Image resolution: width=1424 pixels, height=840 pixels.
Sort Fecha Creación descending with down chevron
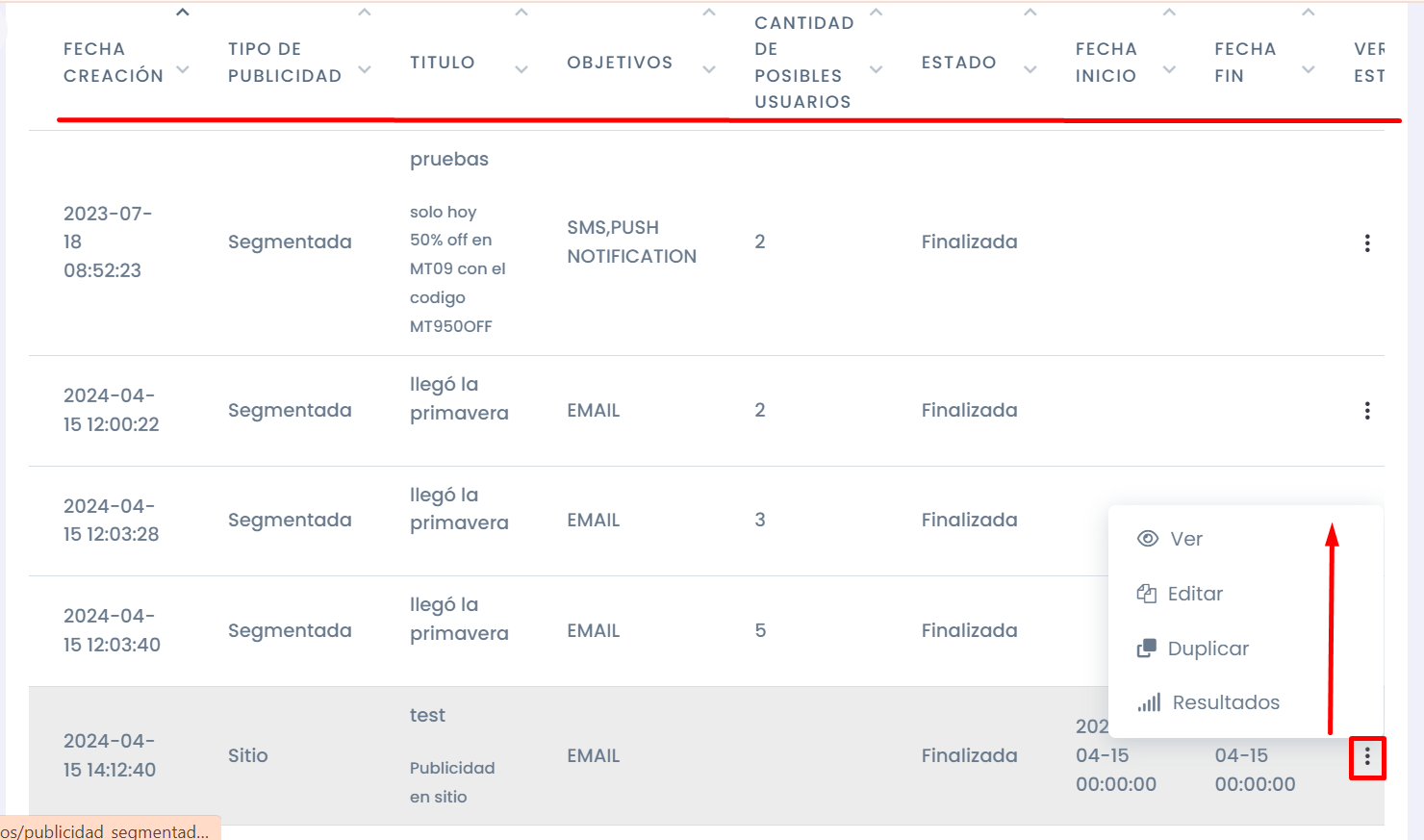pyautogui.click(x=183, y=69)
